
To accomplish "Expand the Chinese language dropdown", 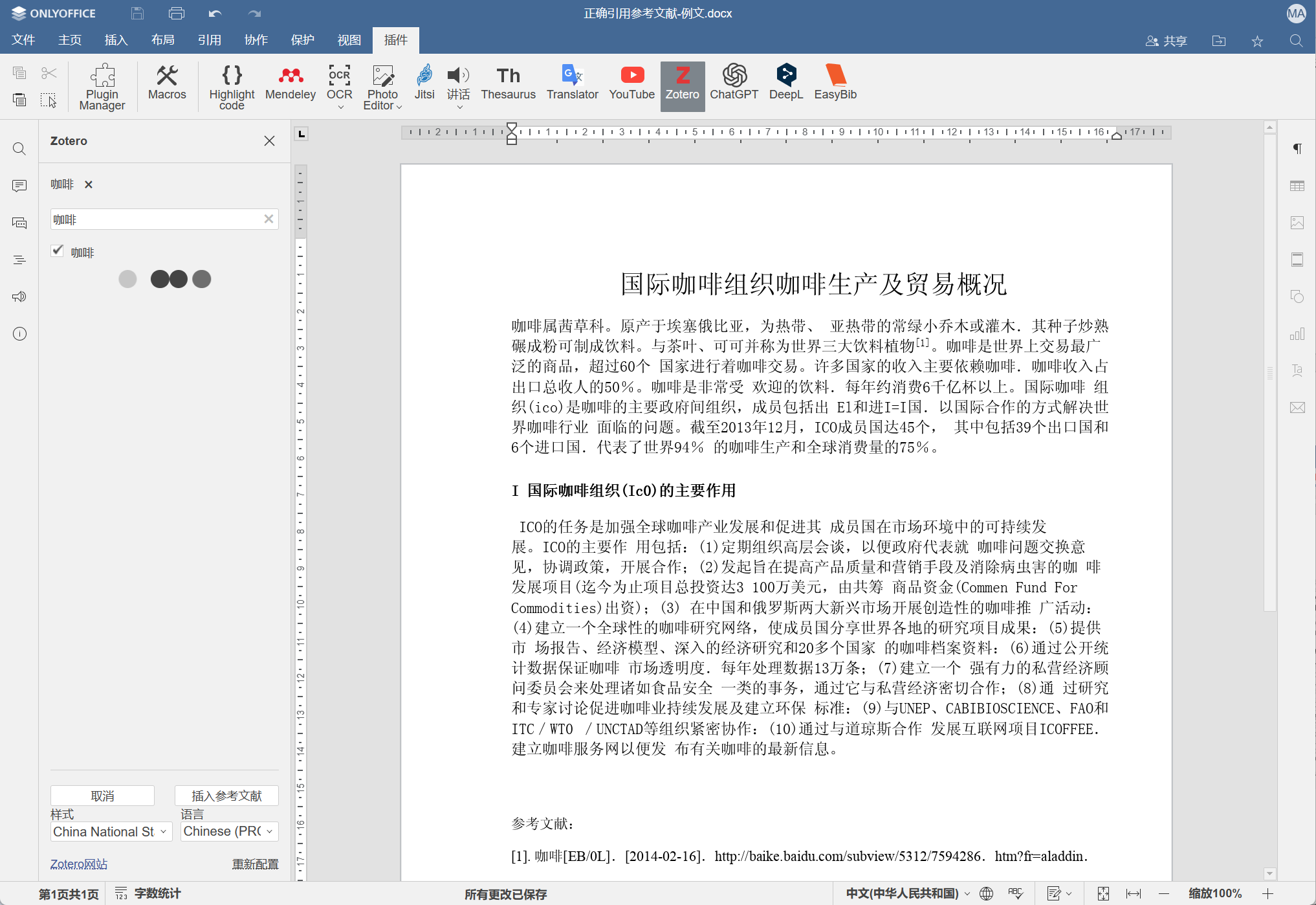I will 229,831.
